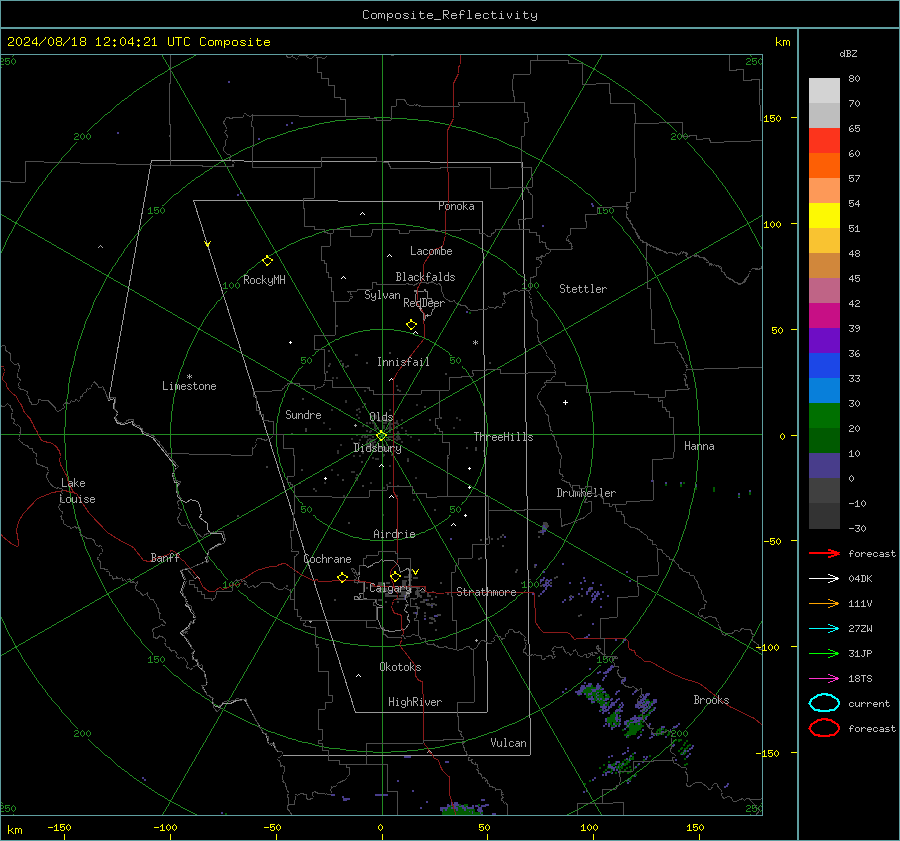Click the Okotoks town label

[400, 667]
